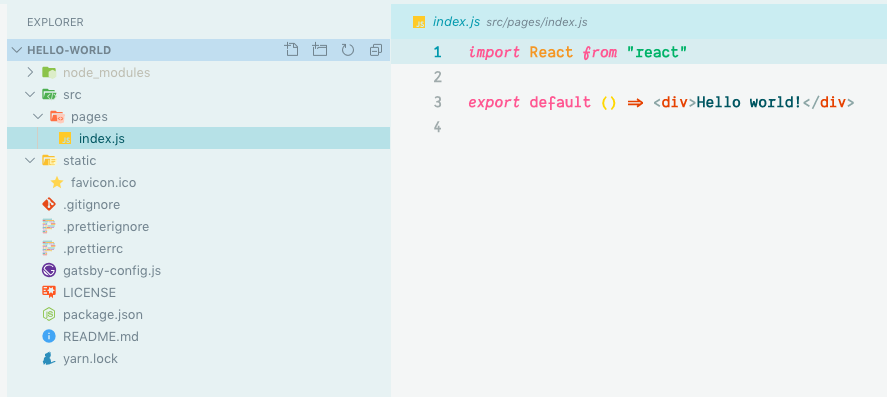Open index.js from the file tree
This screenshot has width=887, height=397.
pyautogui.click(x=199, y=139)
